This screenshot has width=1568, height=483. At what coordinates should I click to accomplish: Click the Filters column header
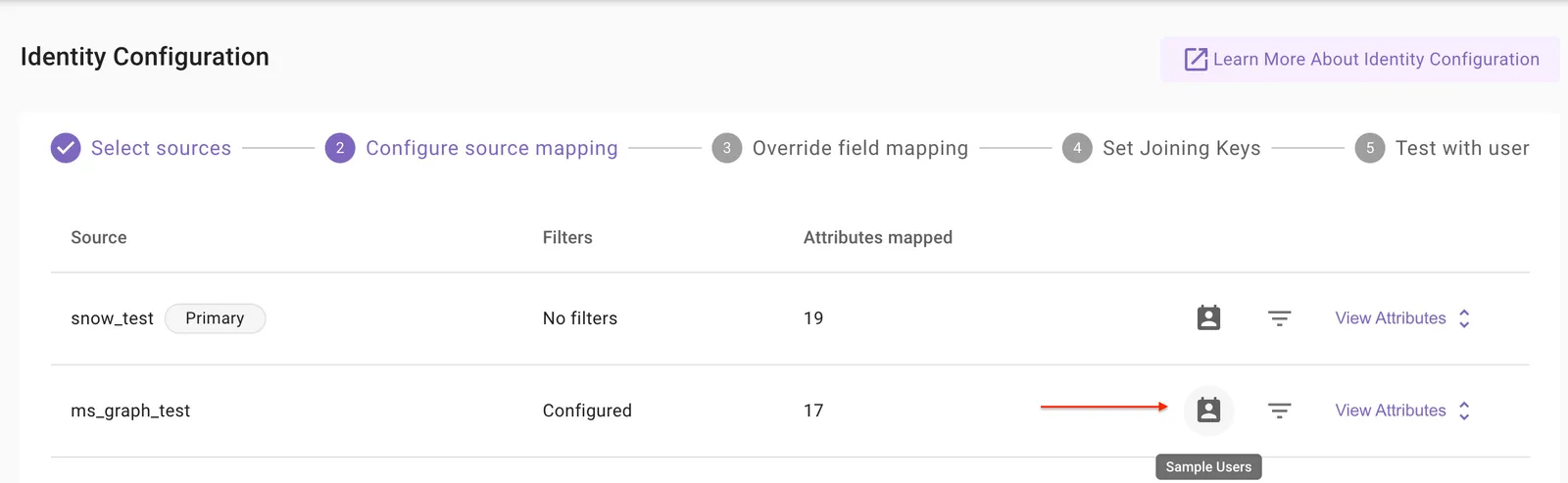click(567, 237)
